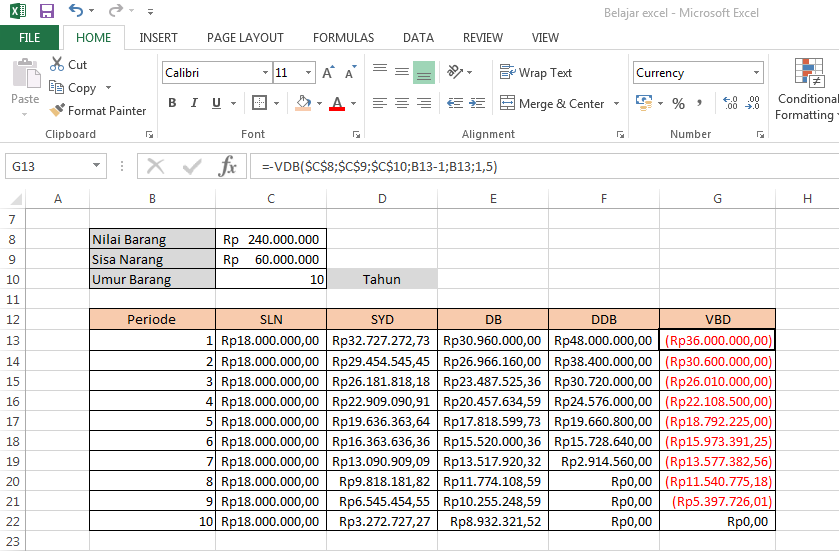Viewport: 839px width, 551px height.
Task: Expand the Paste options arrow
Action: coord(25,114)
